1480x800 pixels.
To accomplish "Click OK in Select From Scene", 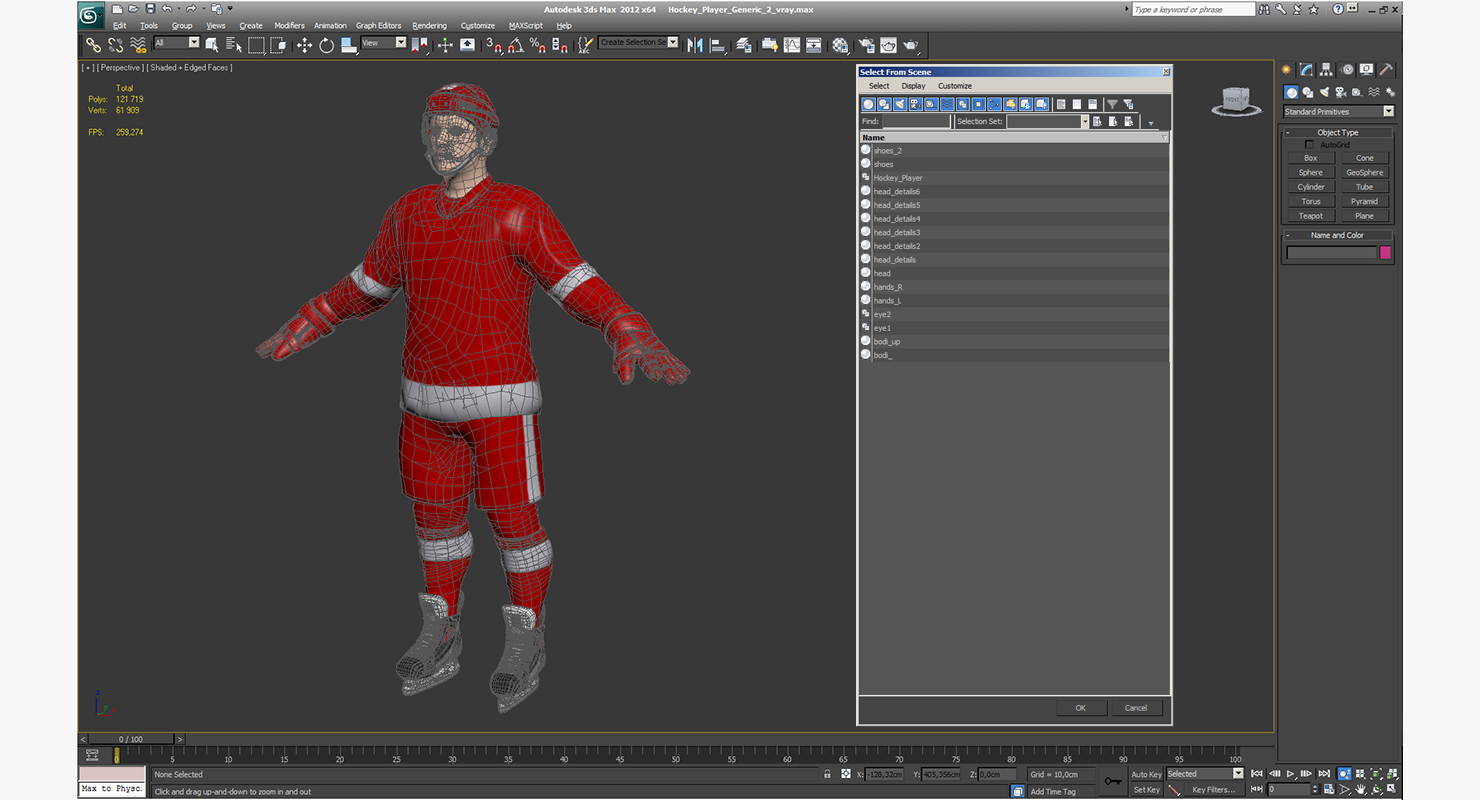I will tap(1081, 708).
